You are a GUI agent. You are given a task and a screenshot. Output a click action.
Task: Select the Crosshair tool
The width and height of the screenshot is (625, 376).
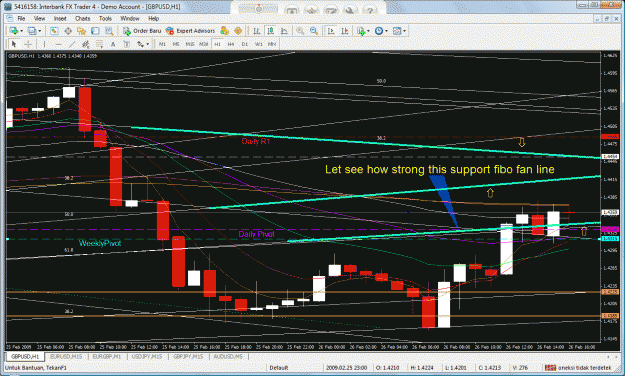[x=28, y=44]
